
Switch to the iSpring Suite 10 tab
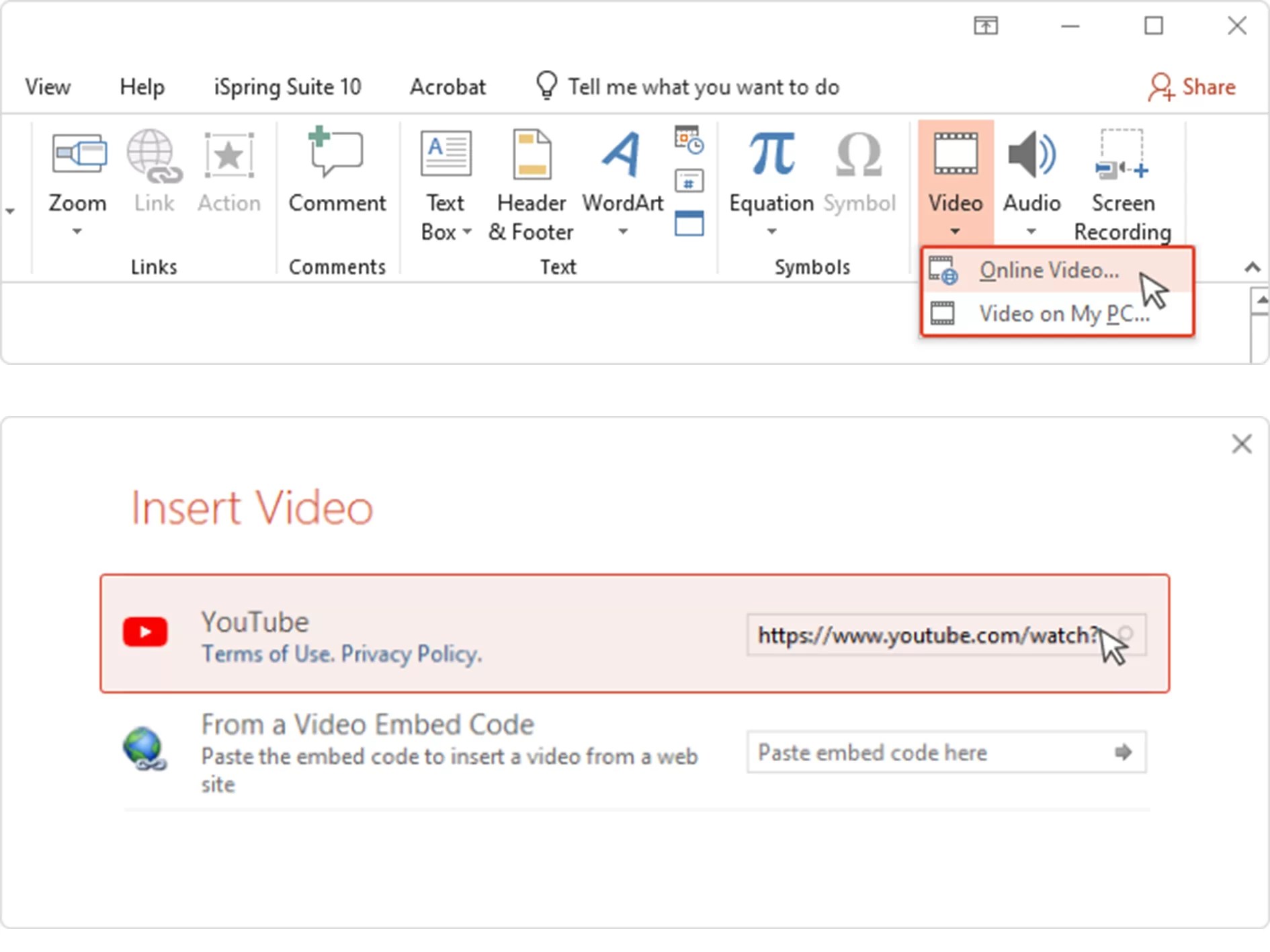287,86
